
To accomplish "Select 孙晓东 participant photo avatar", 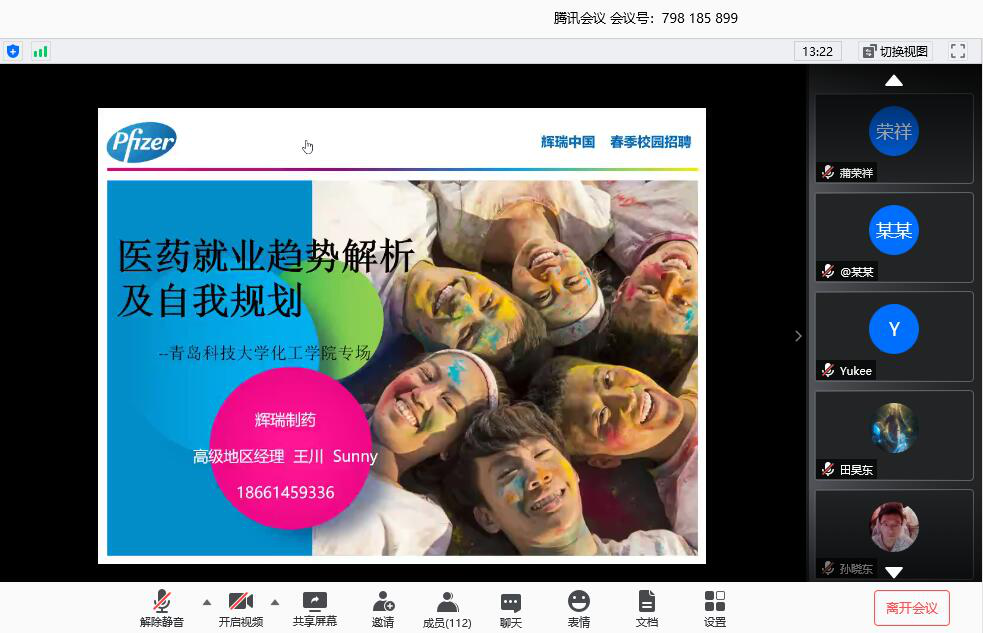I will pyautogui.click(x=894, y=527).
